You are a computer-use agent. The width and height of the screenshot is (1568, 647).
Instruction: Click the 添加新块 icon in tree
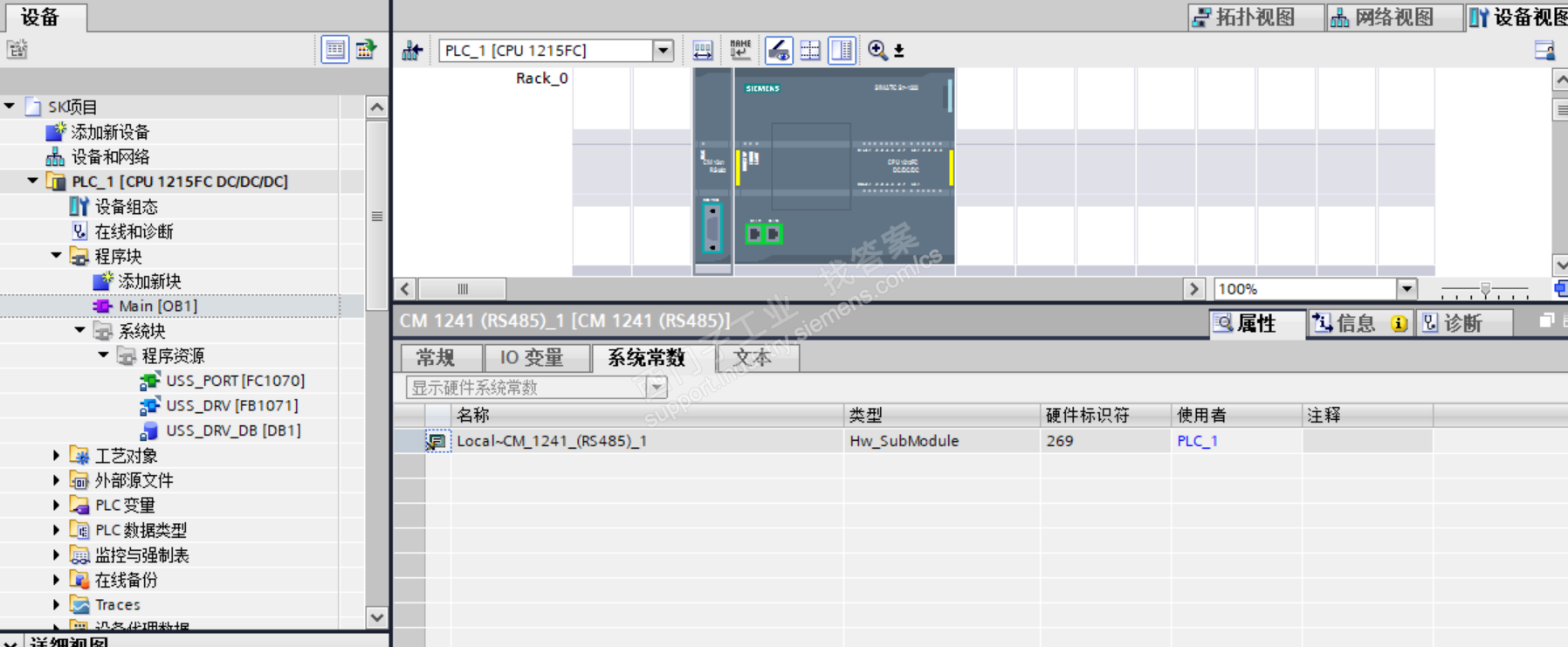(103, 281)
